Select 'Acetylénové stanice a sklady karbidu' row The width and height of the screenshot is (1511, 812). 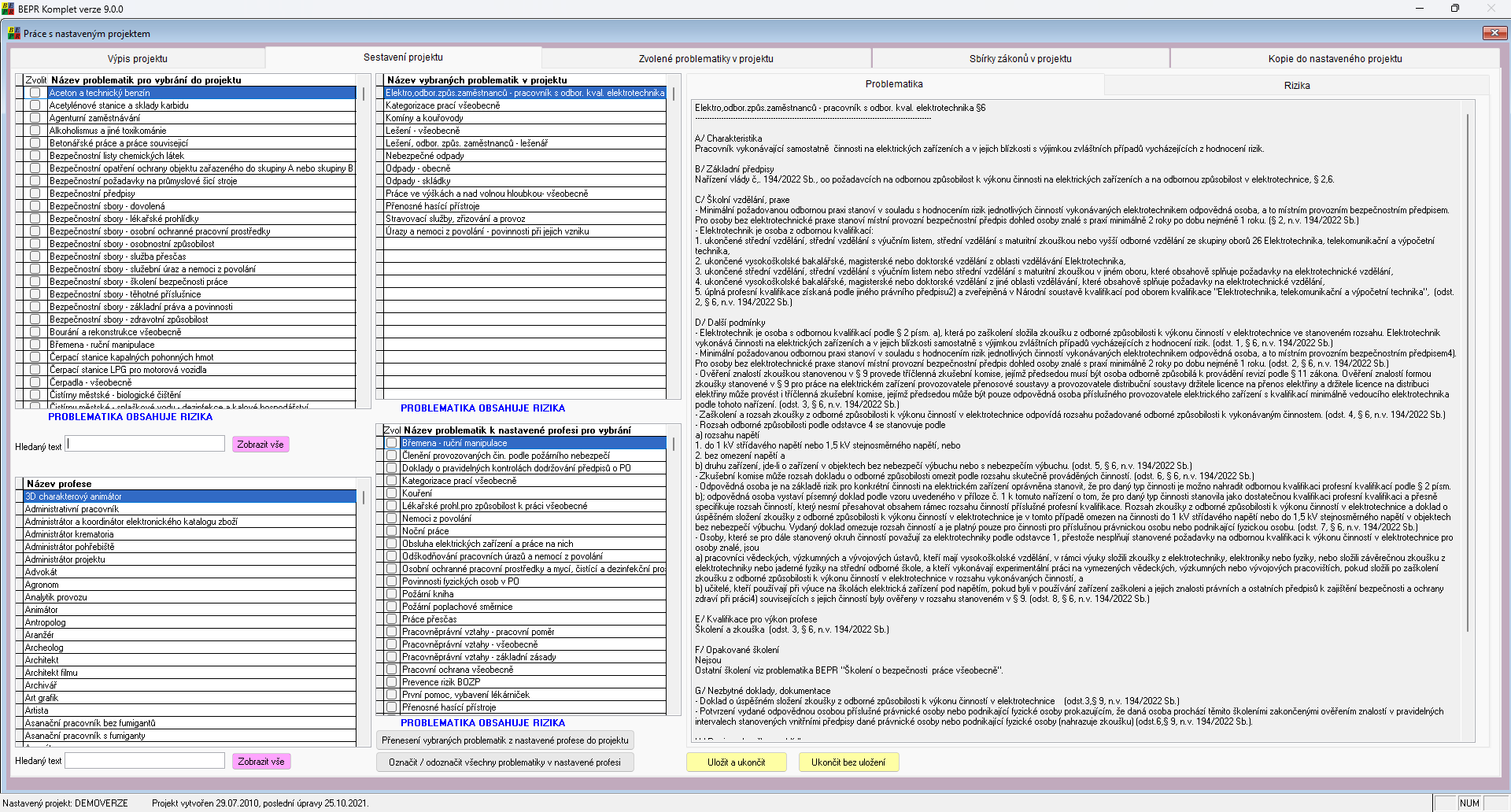201,105
